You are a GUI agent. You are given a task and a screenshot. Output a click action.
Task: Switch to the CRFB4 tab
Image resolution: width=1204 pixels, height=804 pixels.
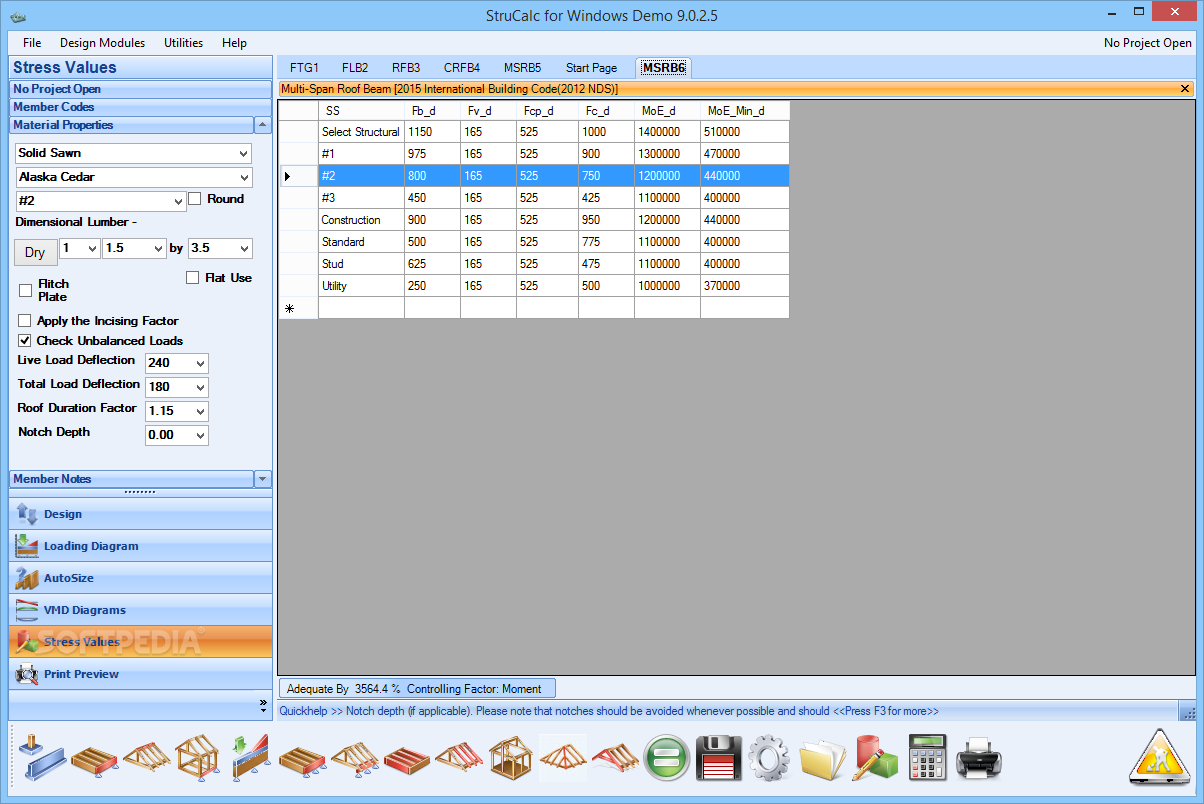point(462,68)
